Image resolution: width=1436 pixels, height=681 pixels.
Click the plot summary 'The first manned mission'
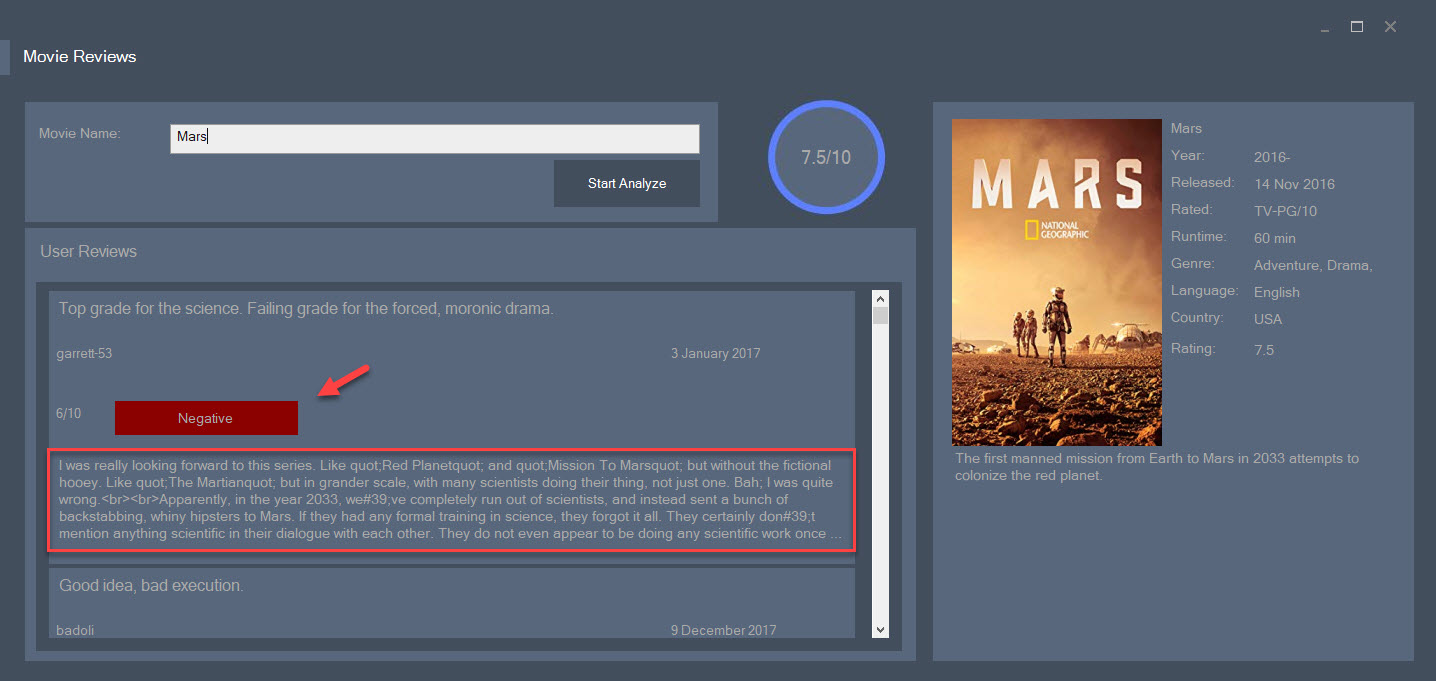point(1157,467)
